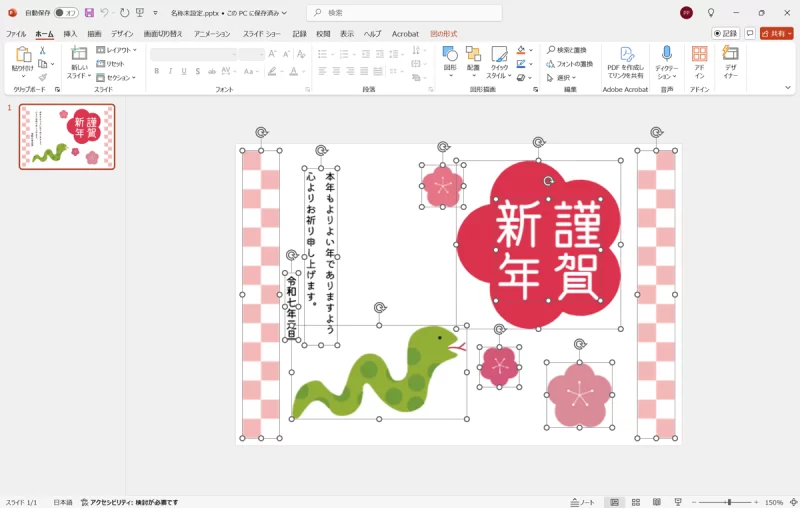Screen dimensions: 800x508
Task: Click the Share (共有) button
Action: (x=775, y=34)
